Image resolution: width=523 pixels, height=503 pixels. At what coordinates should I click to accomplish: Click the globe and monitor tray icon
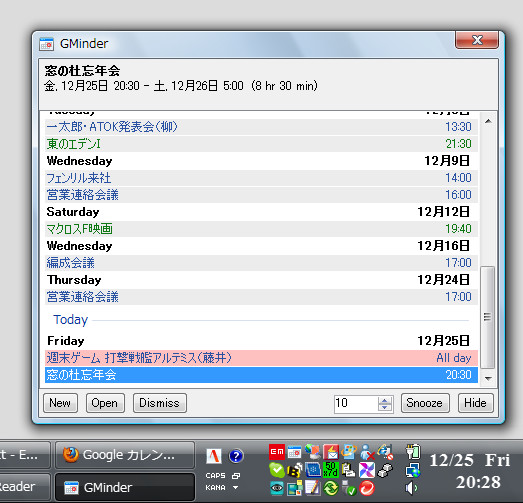coord(313,451)
